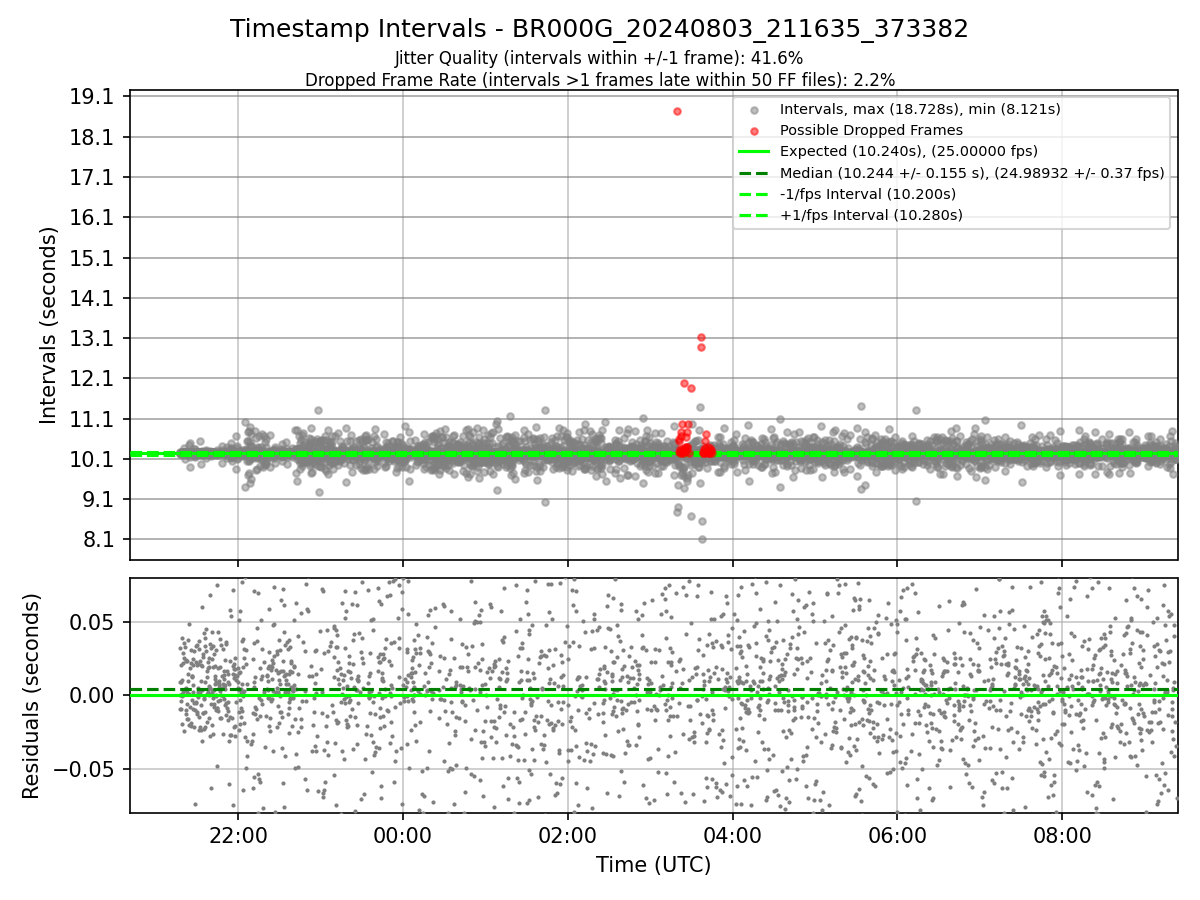Click the Dropped Frame Rate 2.2% subtitle
This screenshot has height=900, width=1200.
(599, 79)
